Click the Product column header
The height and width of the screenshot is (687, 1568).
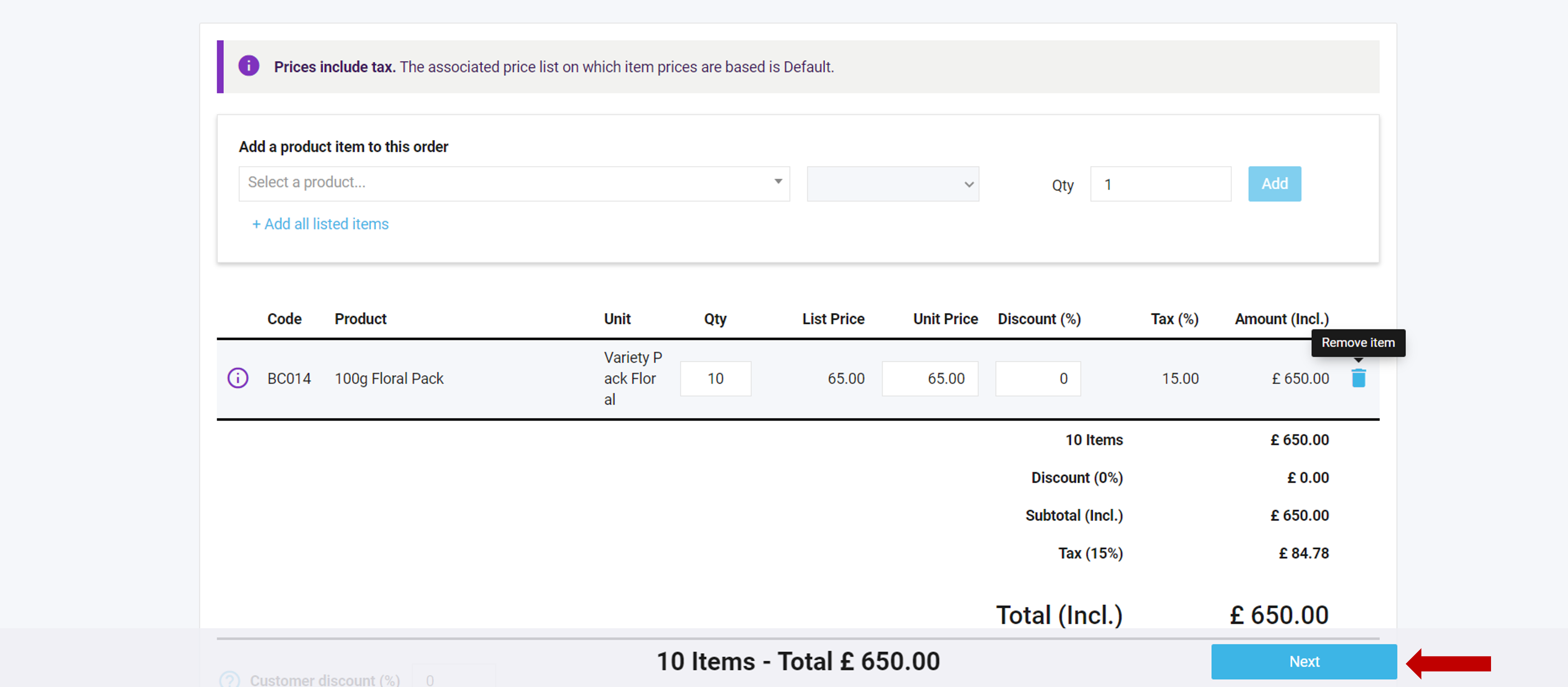(360, 319)
